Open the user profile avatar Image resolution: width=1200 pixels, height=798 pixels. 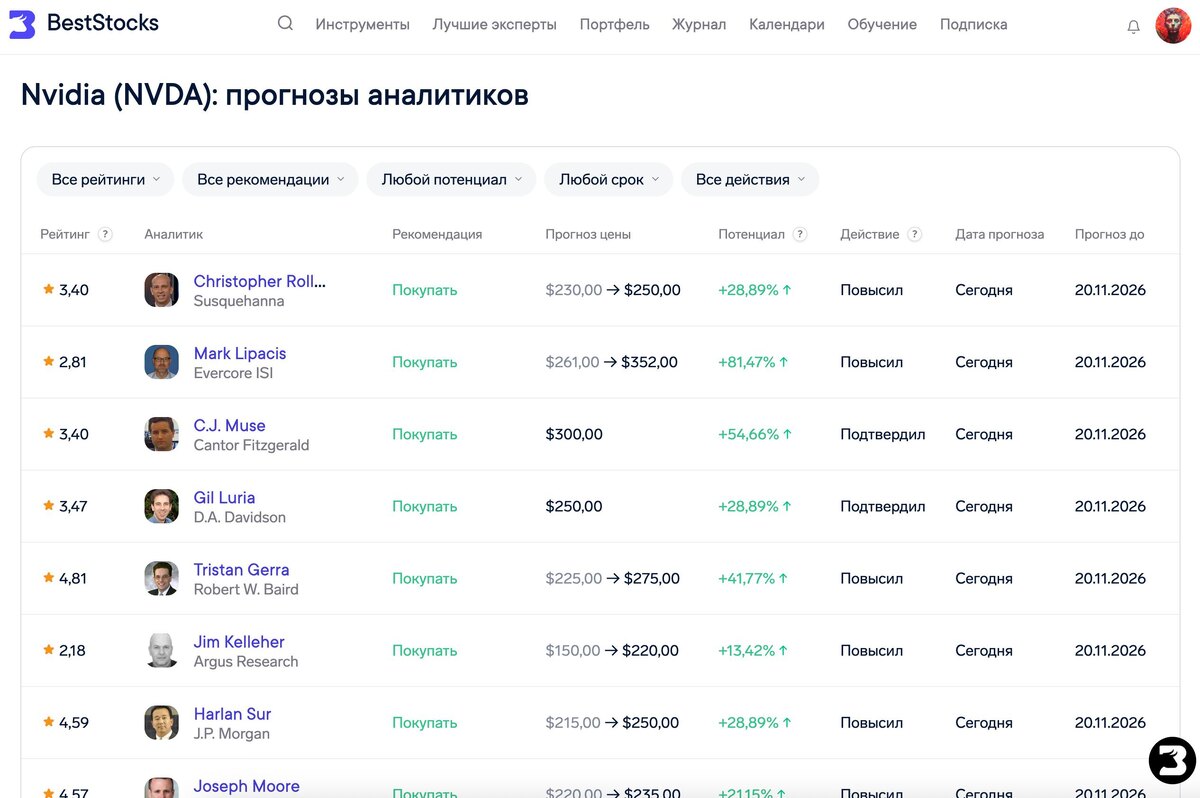[1172, 26]
